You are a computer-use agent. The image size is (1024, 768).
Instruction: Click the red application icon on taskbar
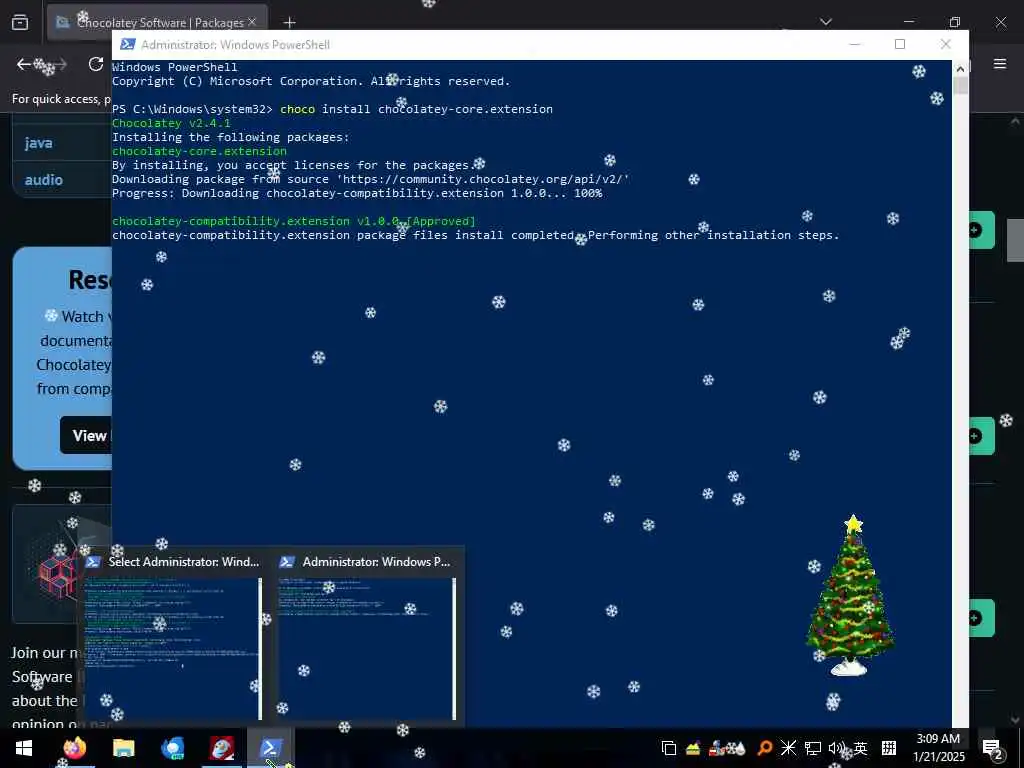click(x=222, y=748)
